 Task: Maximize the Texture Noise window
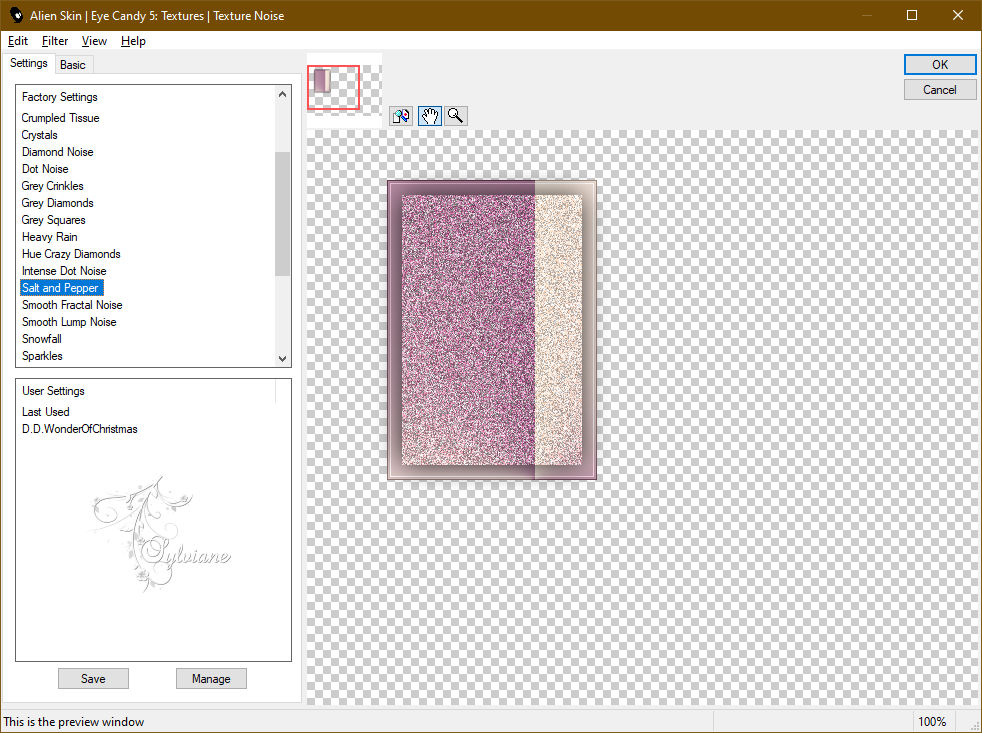(912, 15)
